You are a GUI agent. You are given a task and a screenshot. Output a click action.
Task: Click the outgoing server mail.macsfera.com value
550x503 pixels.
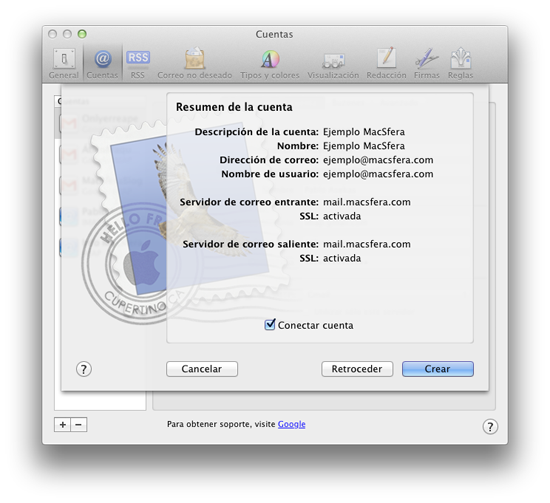pos(367,244)
